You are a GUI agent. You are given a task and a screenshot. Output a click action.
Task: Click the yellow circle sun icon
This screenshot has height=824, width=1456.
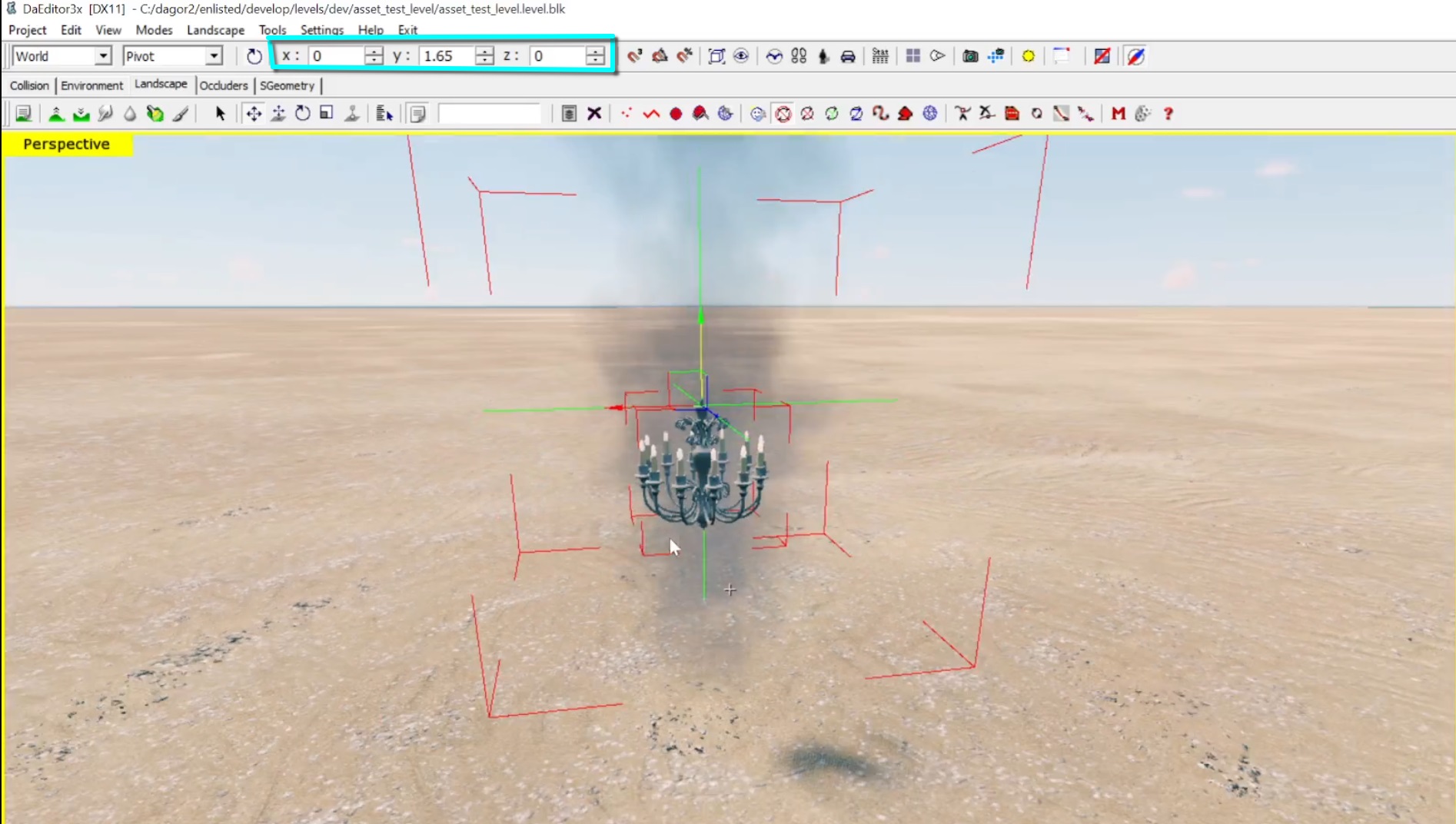(1028, 56)
